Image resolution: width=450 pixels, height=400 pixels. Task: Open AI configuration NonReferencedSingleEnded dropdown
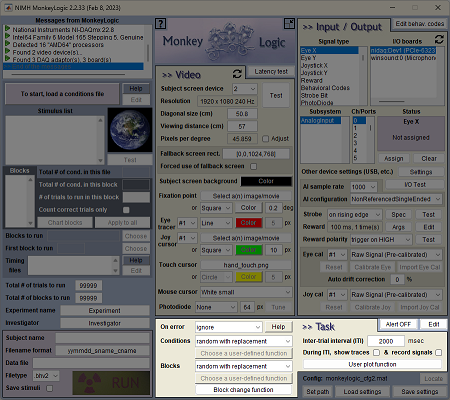pyautogui.click(x=396, y=199)
